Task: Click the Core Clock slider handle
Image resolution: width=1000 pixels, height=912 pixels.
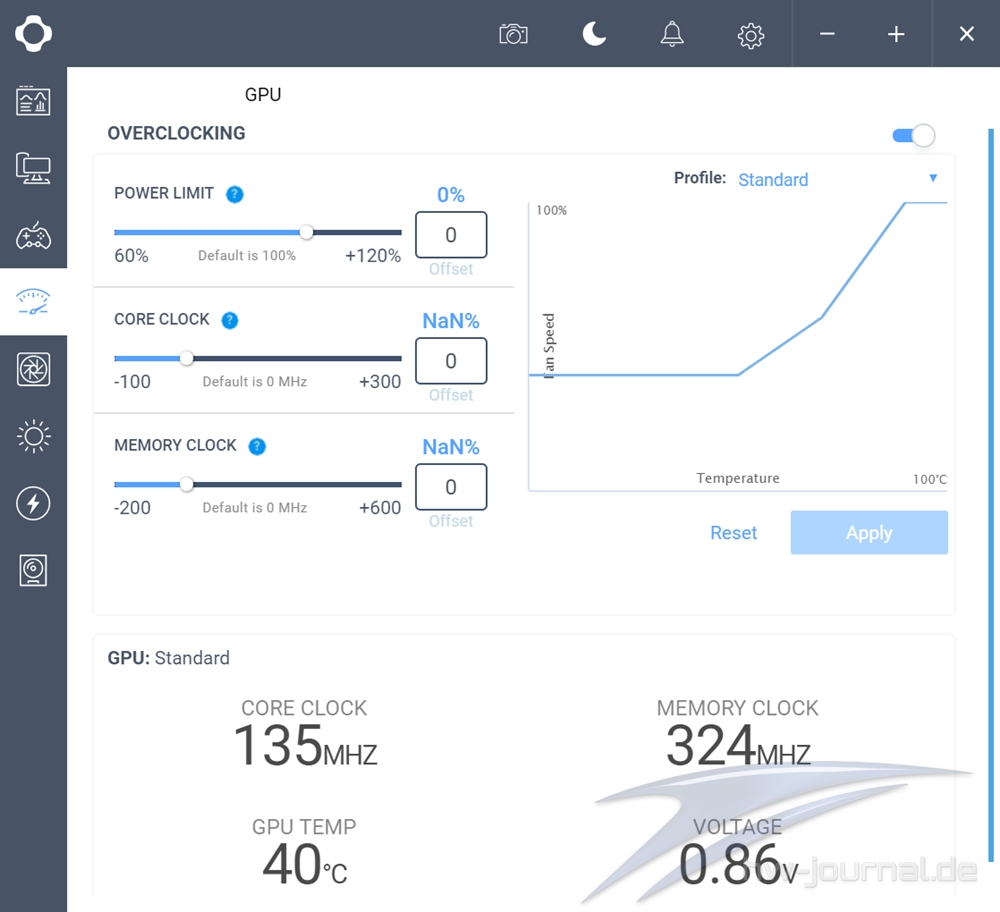Action: coord(186,358)
